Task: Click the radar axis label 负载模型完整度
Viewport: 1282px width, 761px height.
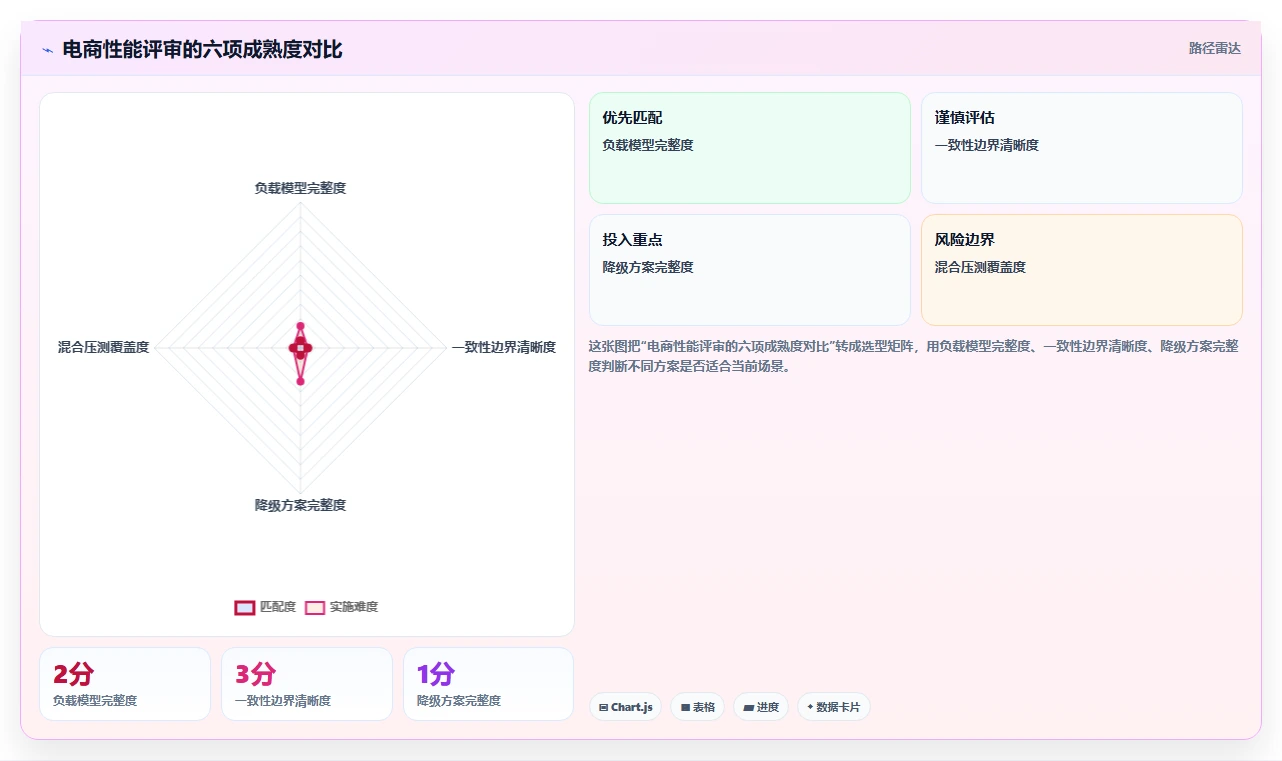Action: point(300,188)
